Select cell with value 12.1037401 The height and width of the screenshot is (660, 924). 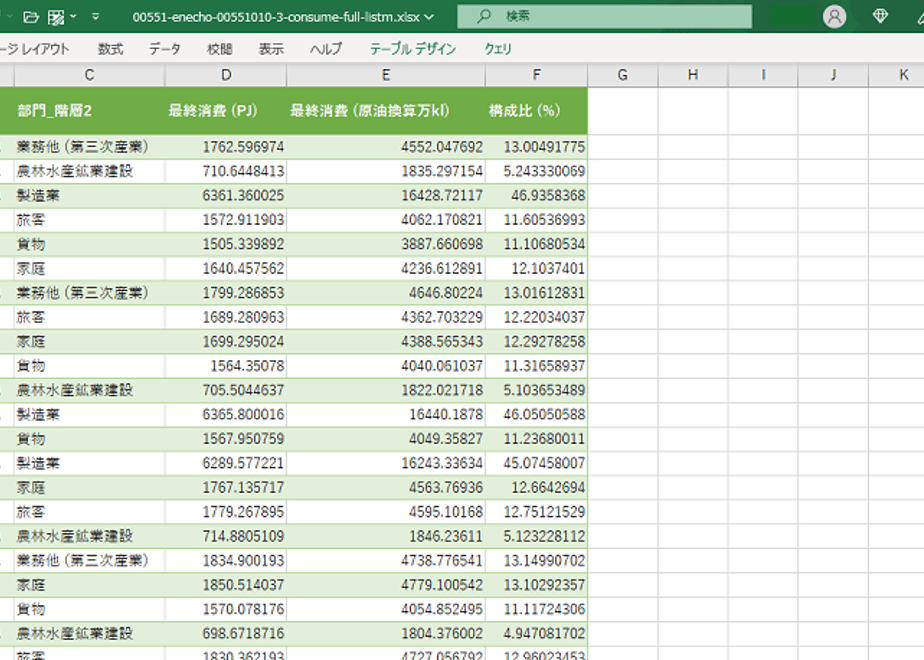536,269
